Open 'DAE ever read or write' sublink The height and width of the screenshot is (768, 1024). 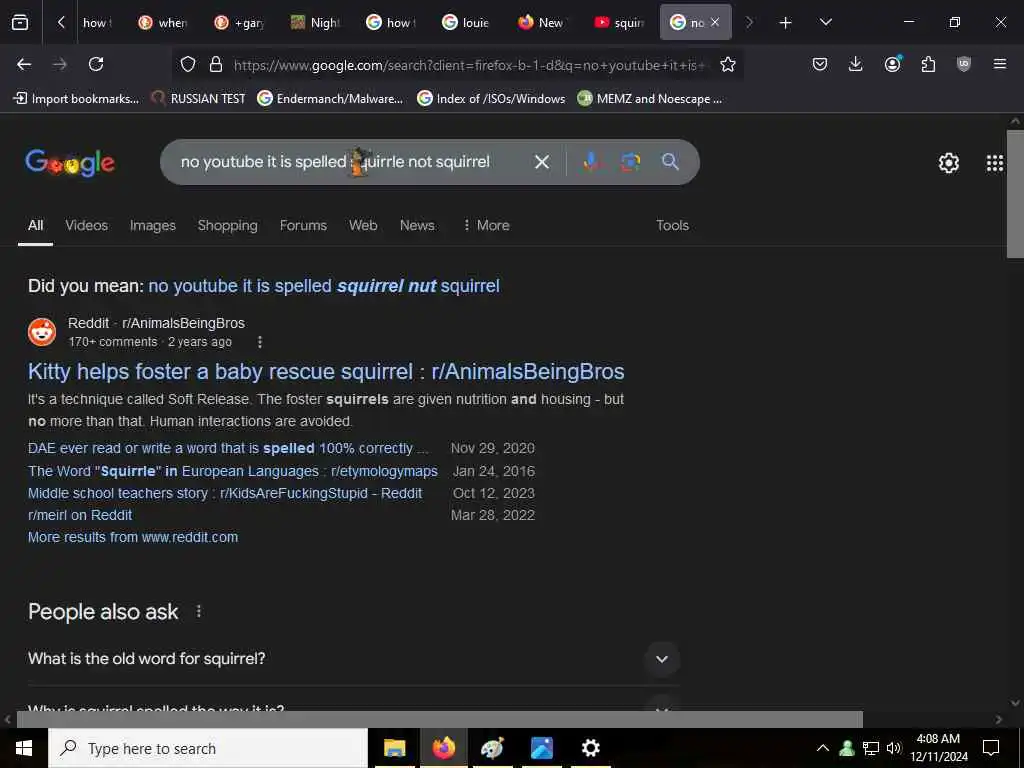click(x=228, y=449)
